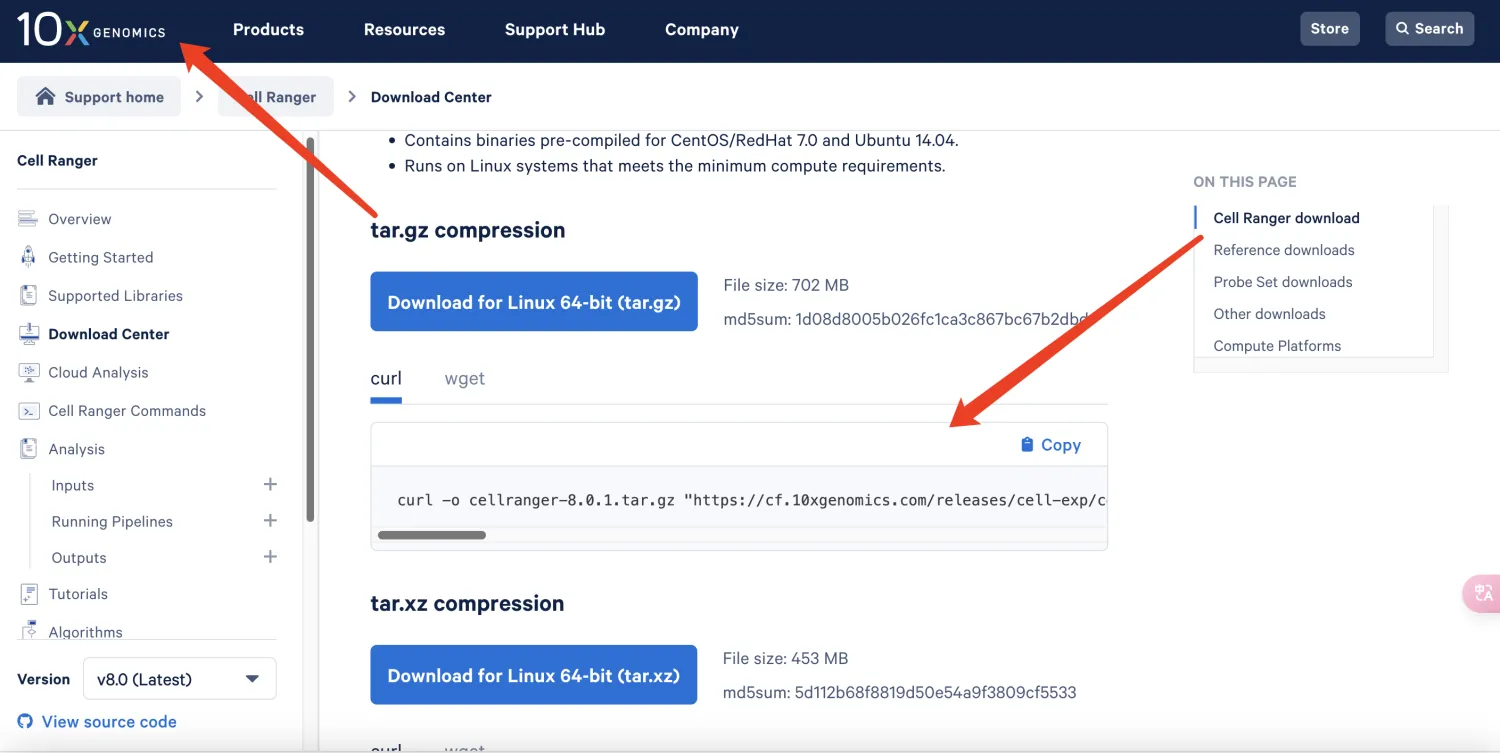Jump to Reference downloads section
The width and height of the screenshot is (1500, 753).
[1284, 250]
